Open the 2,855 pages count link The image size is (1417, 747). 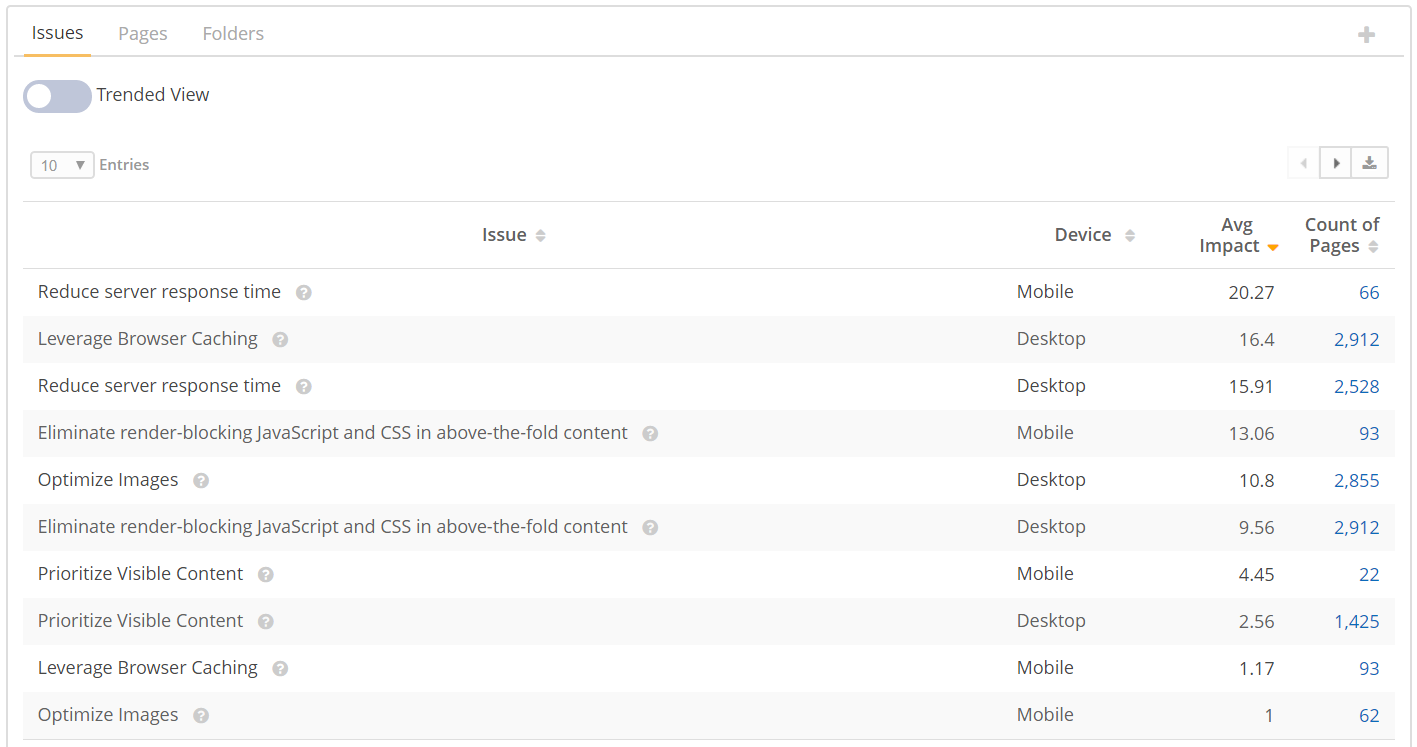1356,480
